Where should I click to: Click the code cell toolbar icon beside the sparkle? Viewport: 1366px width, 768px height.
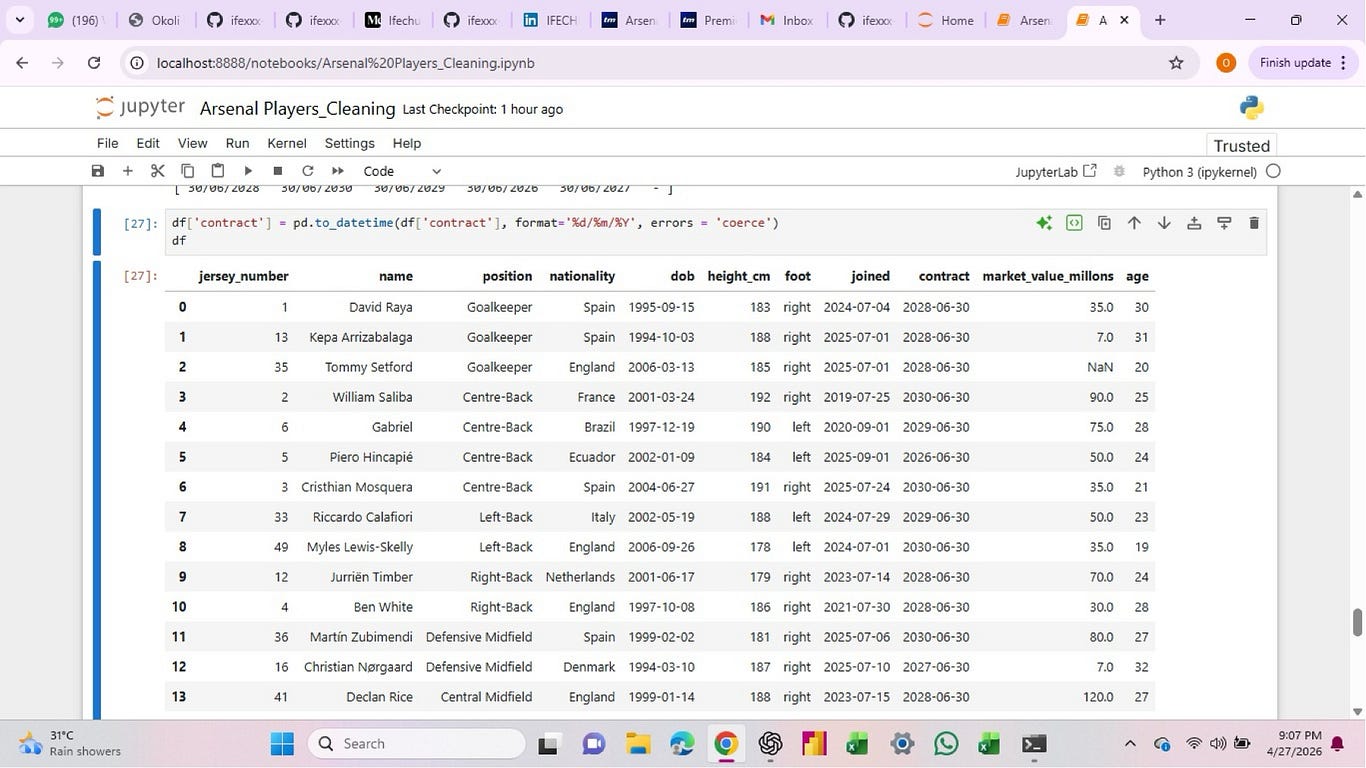pyautogui.click(x=1074, y=223)
